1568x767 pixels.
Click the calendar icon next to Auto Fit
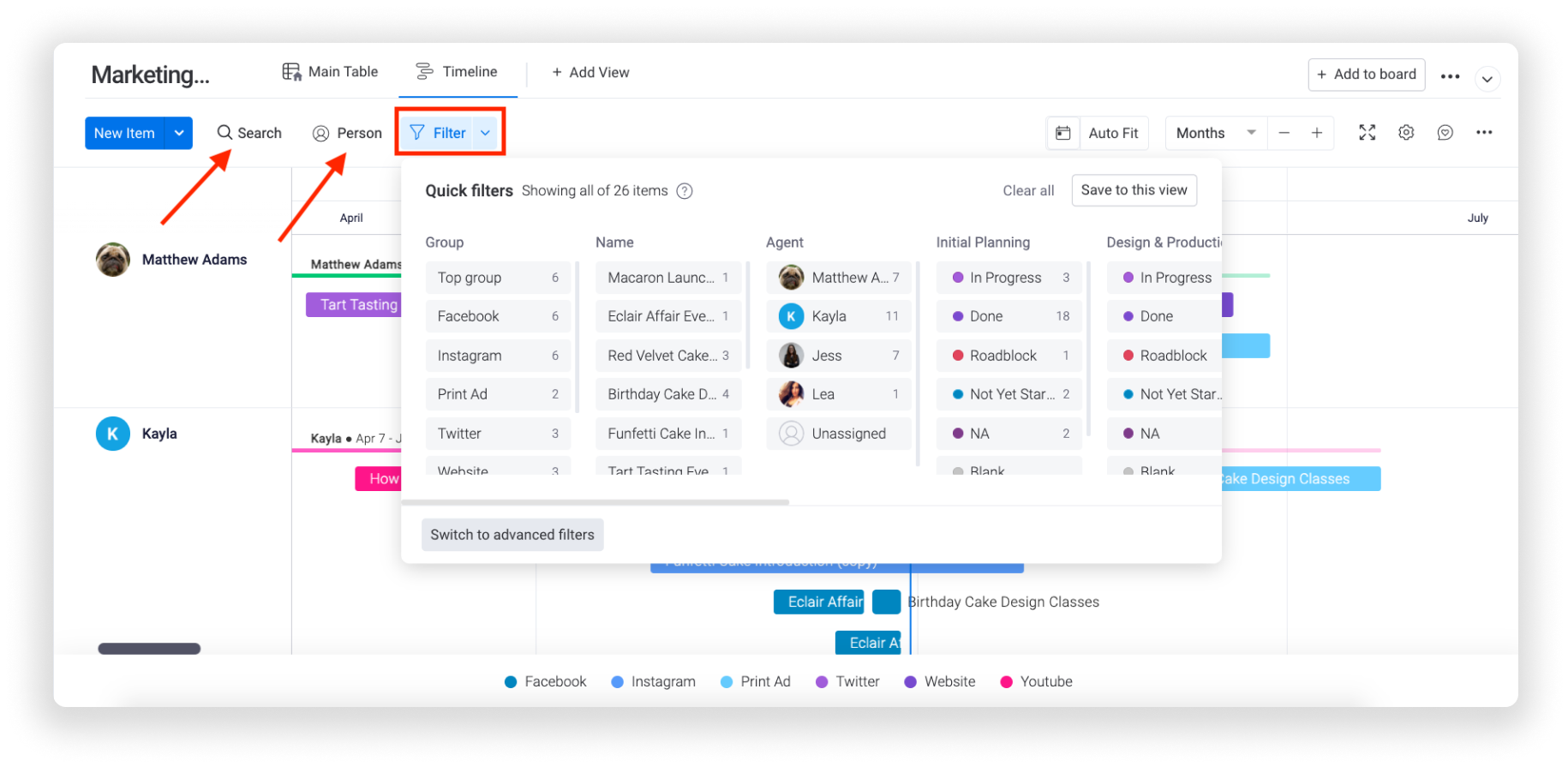click(x=1063, y=133)
